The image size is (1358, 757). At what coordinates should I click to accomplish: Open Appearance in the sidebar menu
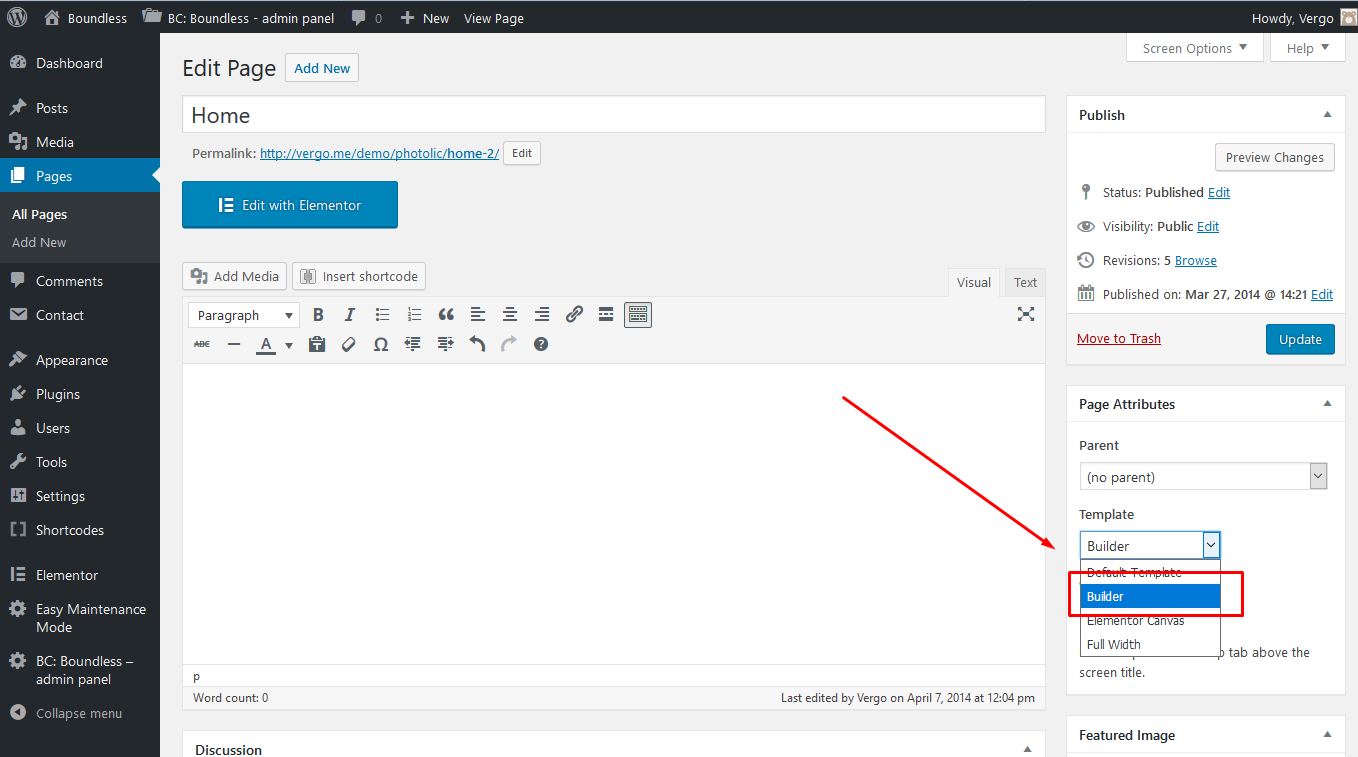pos(72,360)
